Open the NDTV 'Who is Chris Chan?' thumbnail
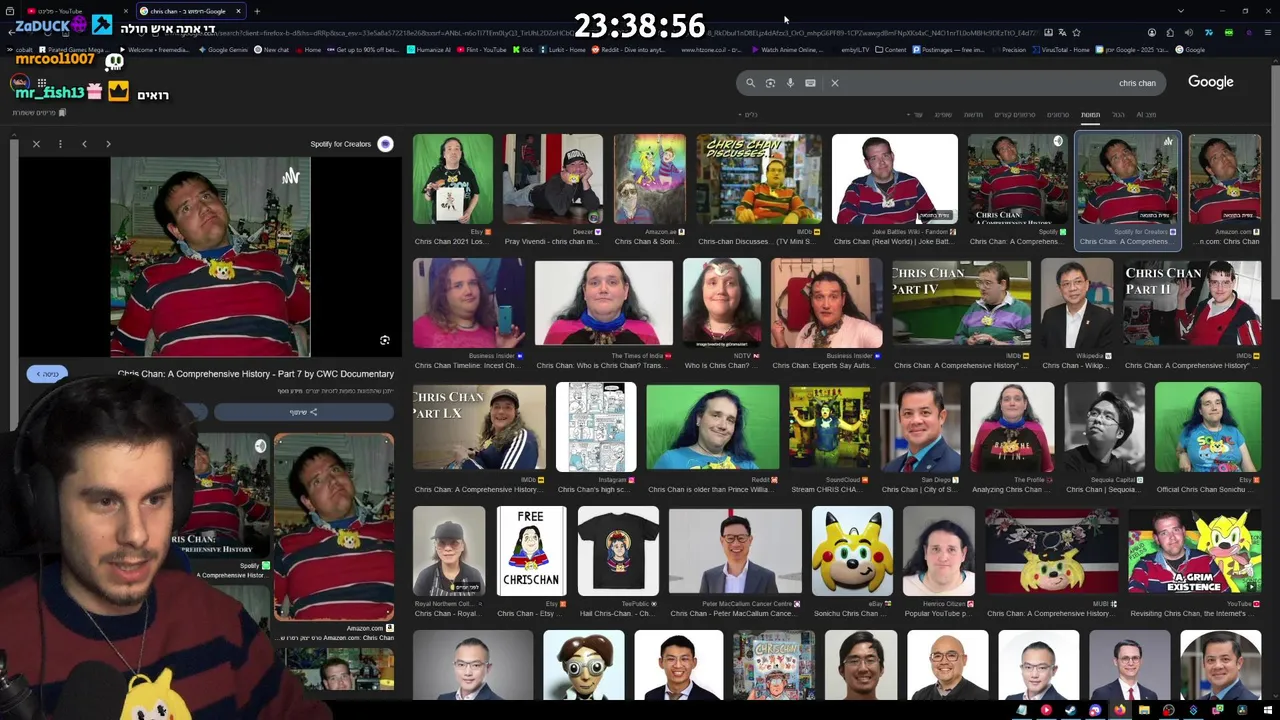Viewport: 1280px width, 720px height. 721,303
